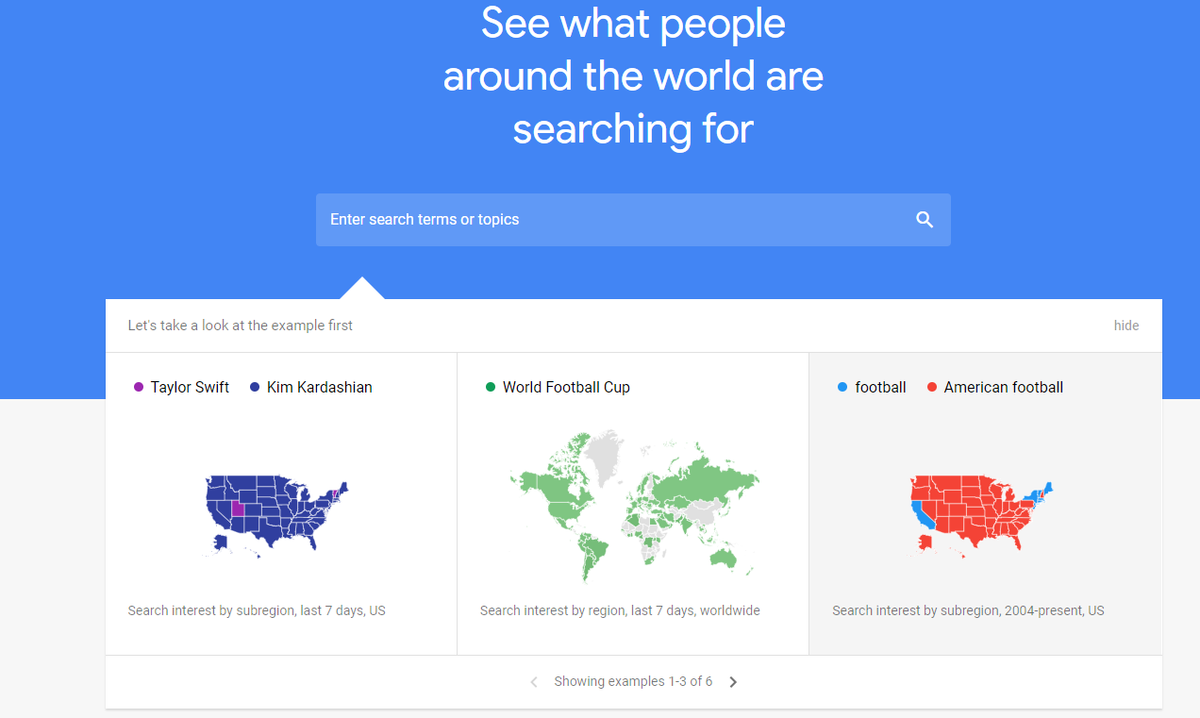1200x718 pixels.
Task: Select the Kim Kardashian term label
Action: tap(319, 388)
